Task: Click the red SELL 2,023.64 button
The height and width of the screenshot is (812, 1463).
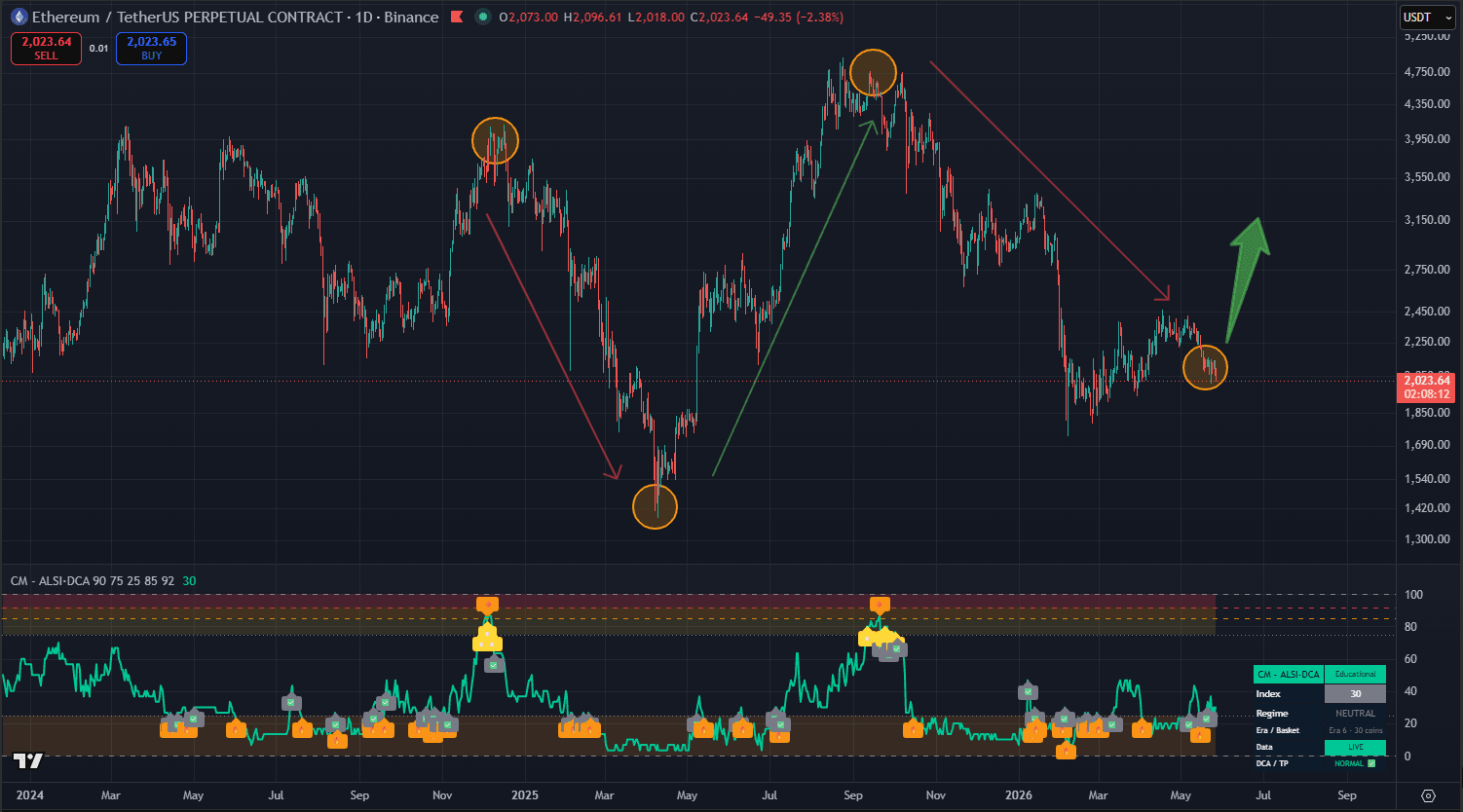Action: click(46, 49)
